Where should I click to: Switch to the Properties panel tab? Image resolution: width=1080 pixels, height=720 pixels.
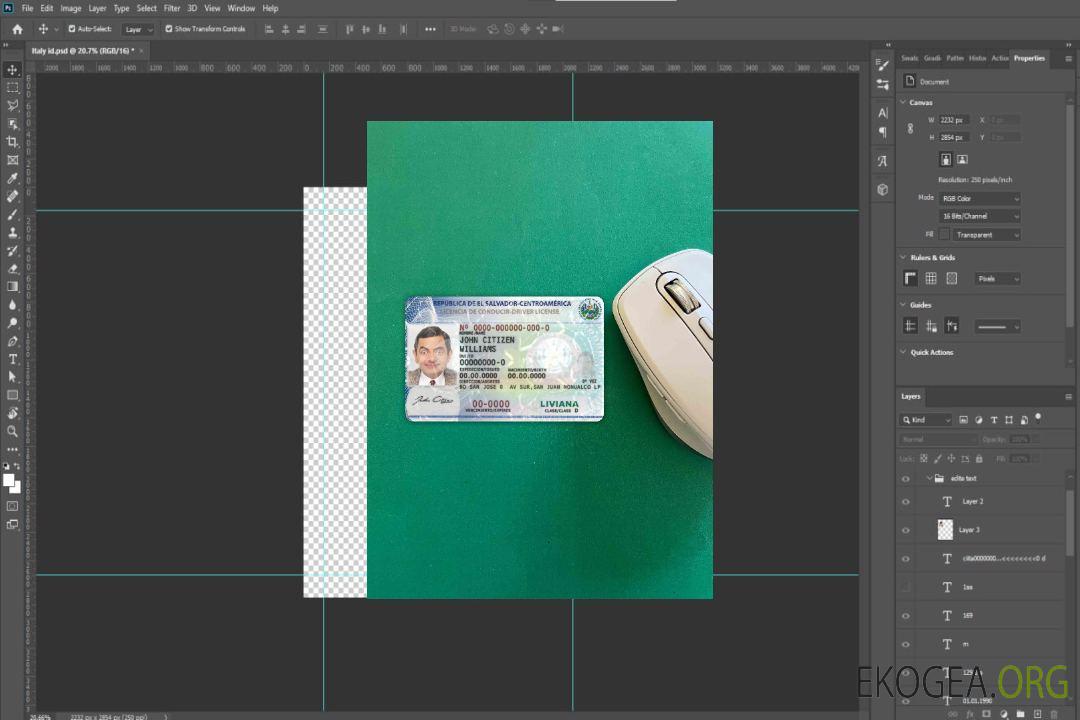(1028, 58)
